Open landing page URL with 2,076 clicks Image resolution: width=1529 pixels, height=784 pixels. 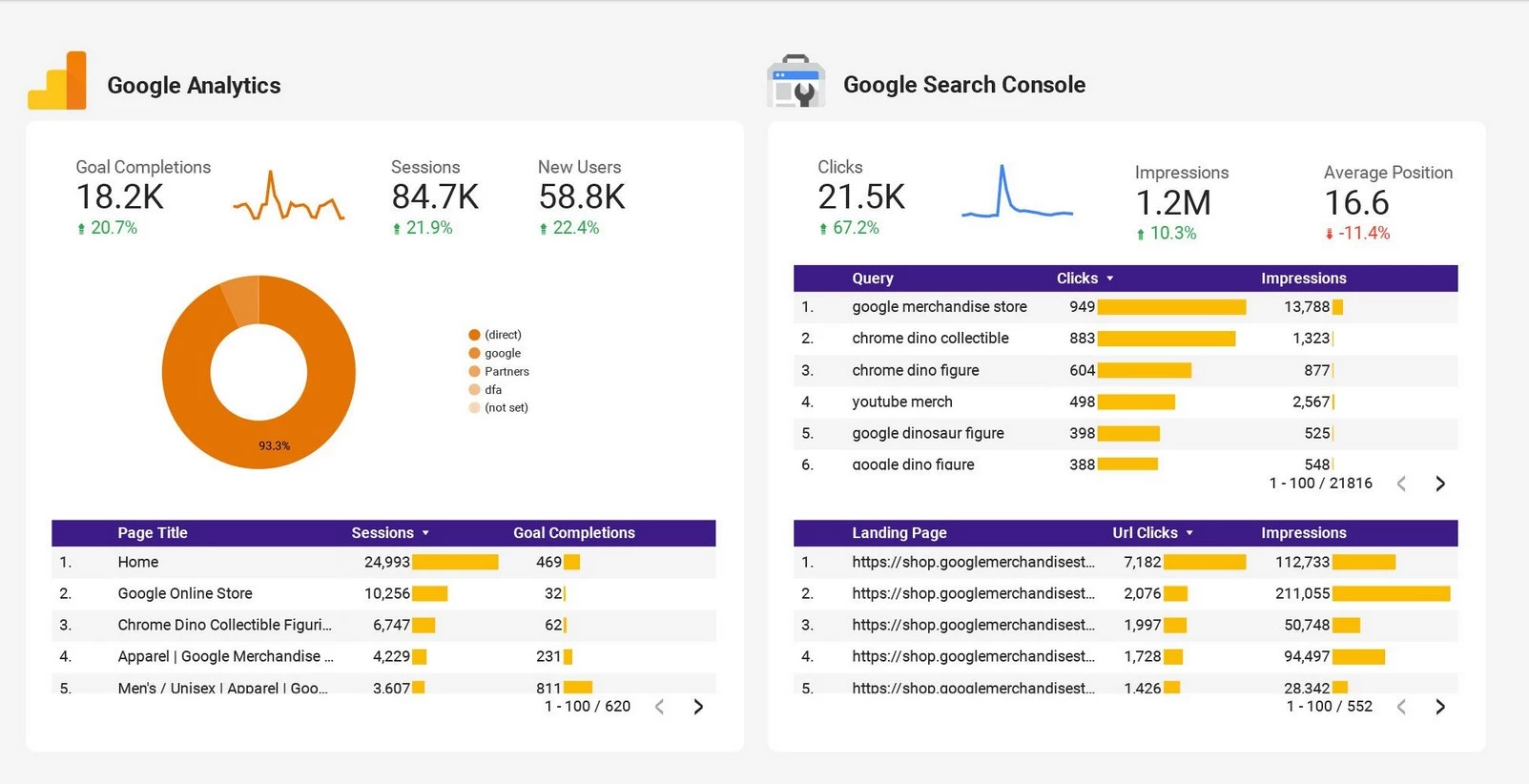coord(973,593)
